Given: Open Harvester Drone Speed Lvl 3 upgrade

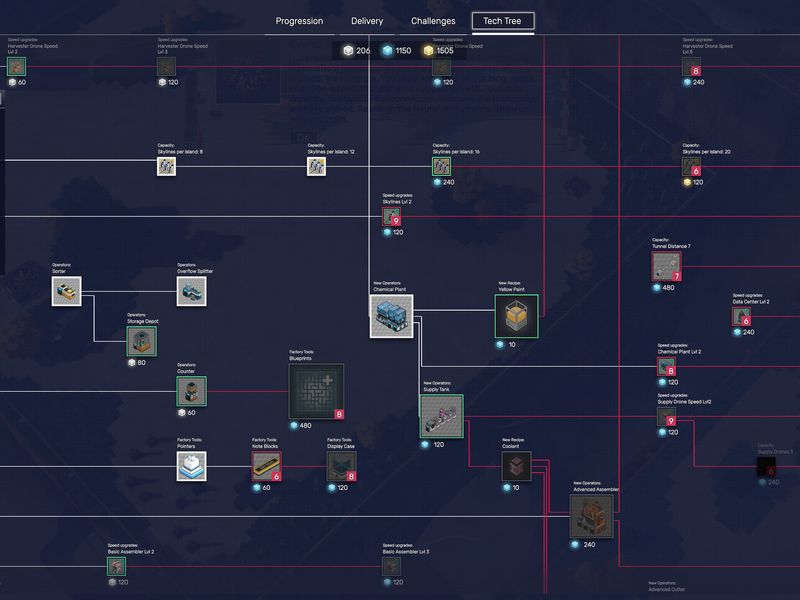Looking at the screenshot, I should pyautogui.click(x=166, y=66).
